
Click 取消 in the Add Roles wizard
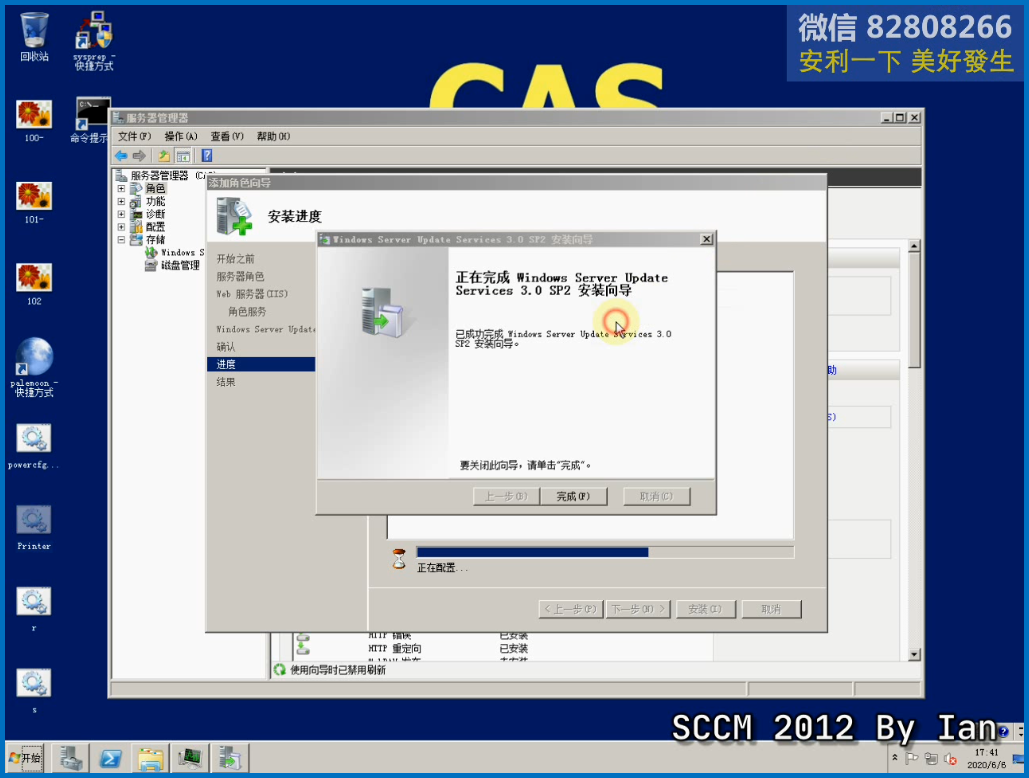[771, 609]
